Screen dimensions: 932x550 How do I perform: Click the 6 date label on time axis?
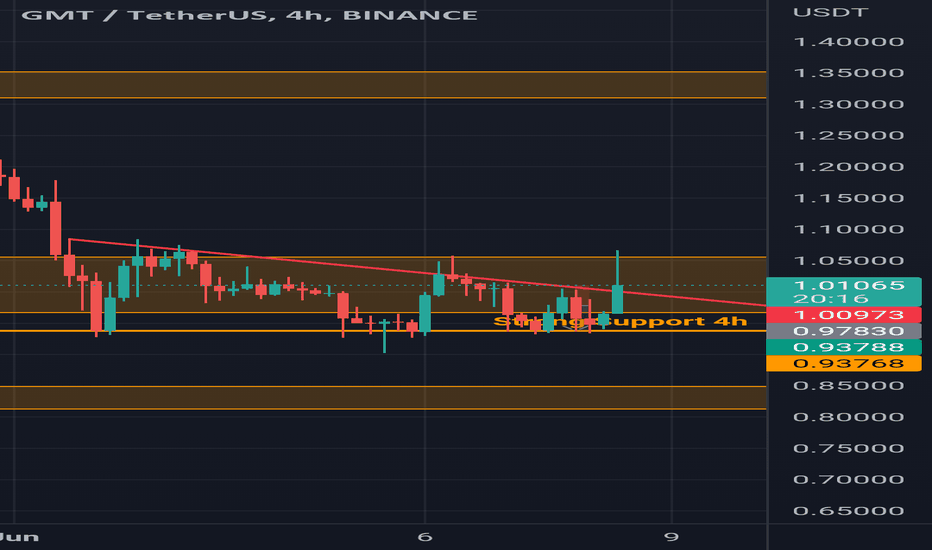coord(424,537)
